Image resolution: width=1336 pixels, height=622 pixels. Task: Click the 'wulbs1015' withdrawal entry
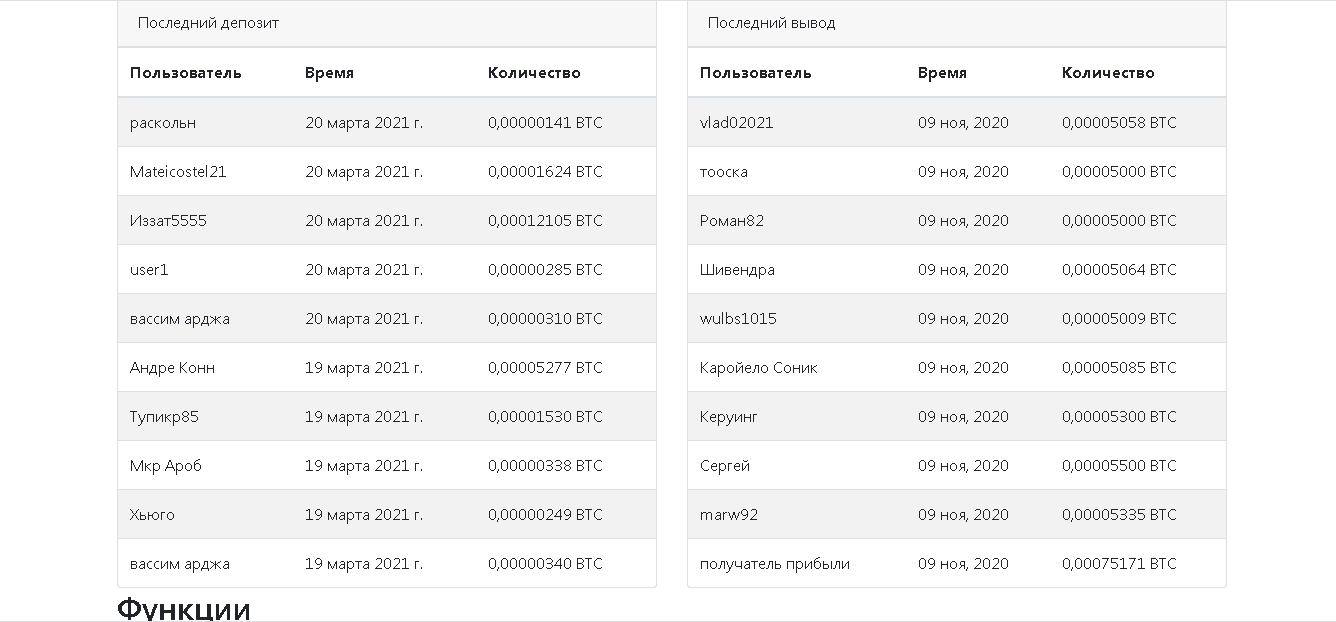click(x=738, y=319)
